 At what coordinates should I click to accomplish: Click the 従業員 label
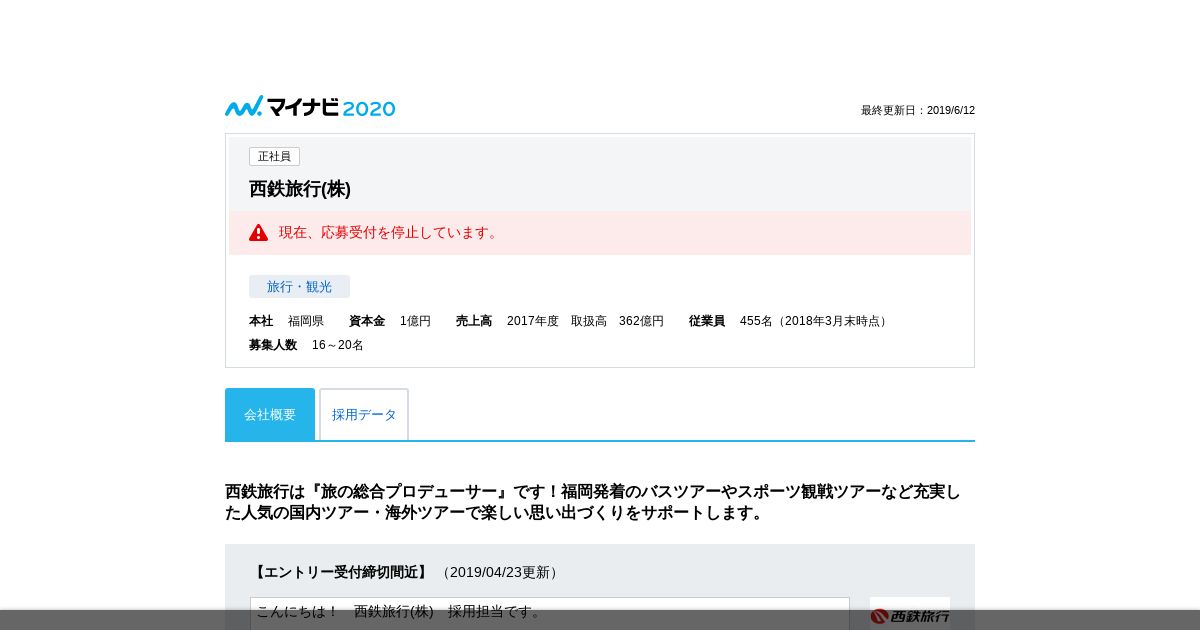coord(707,321)
